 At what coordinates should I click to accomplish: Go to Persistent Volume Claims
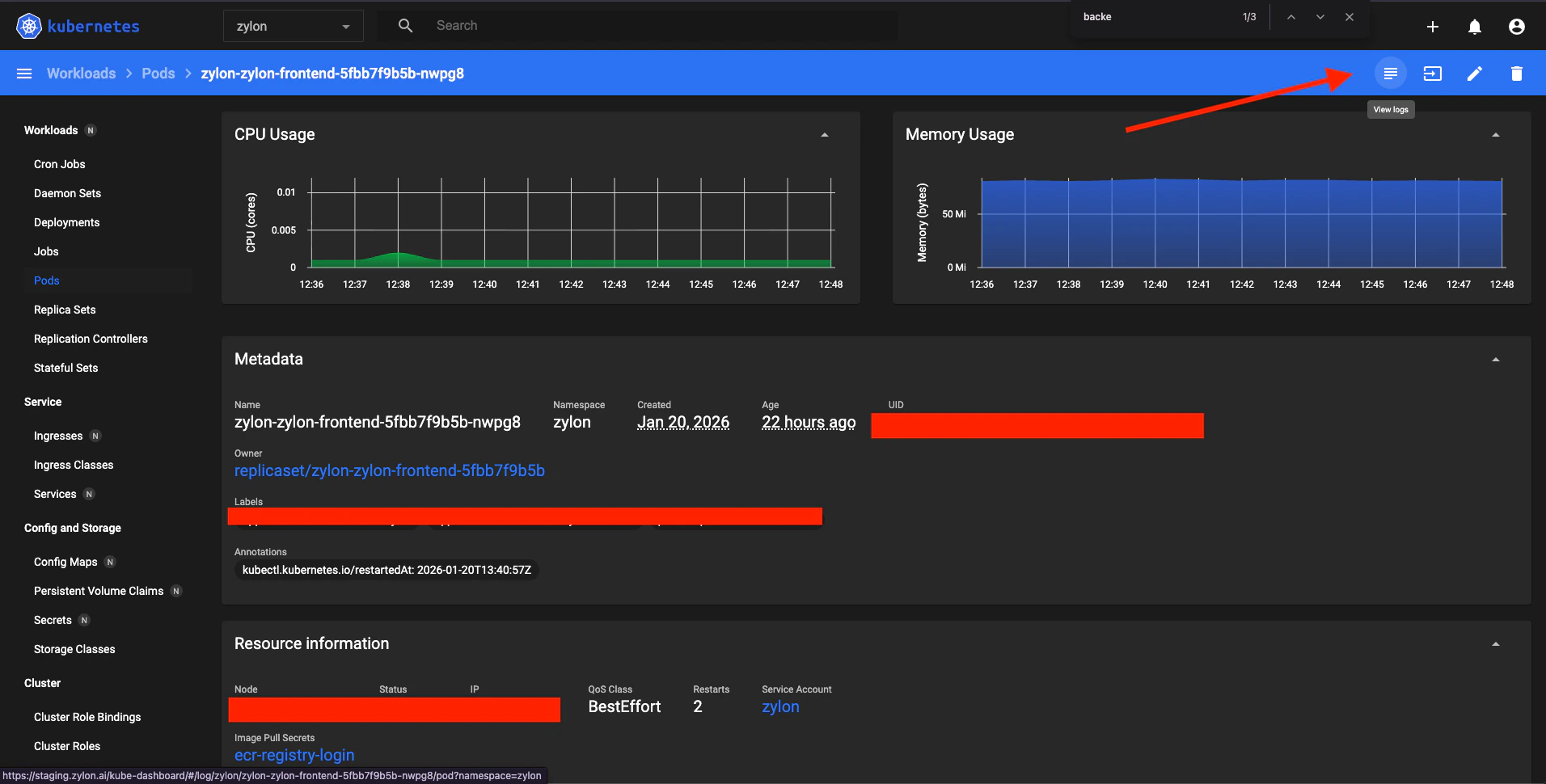pos(99,591)
